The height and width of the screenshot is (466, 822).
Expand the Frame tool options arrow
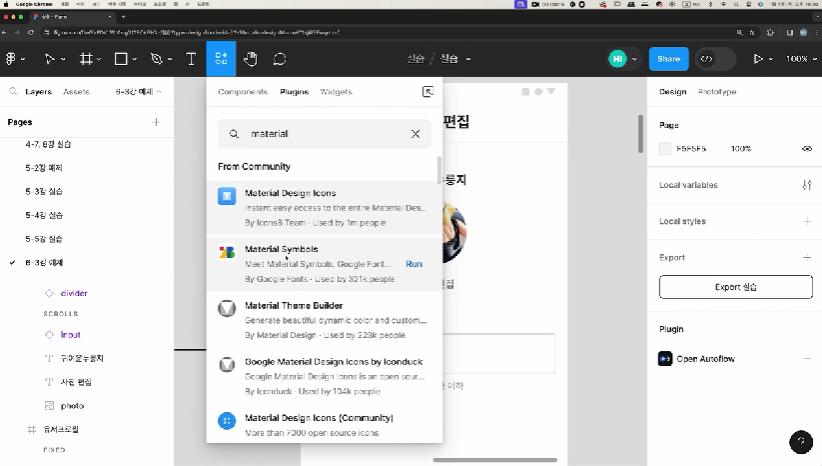coord(99,59)
